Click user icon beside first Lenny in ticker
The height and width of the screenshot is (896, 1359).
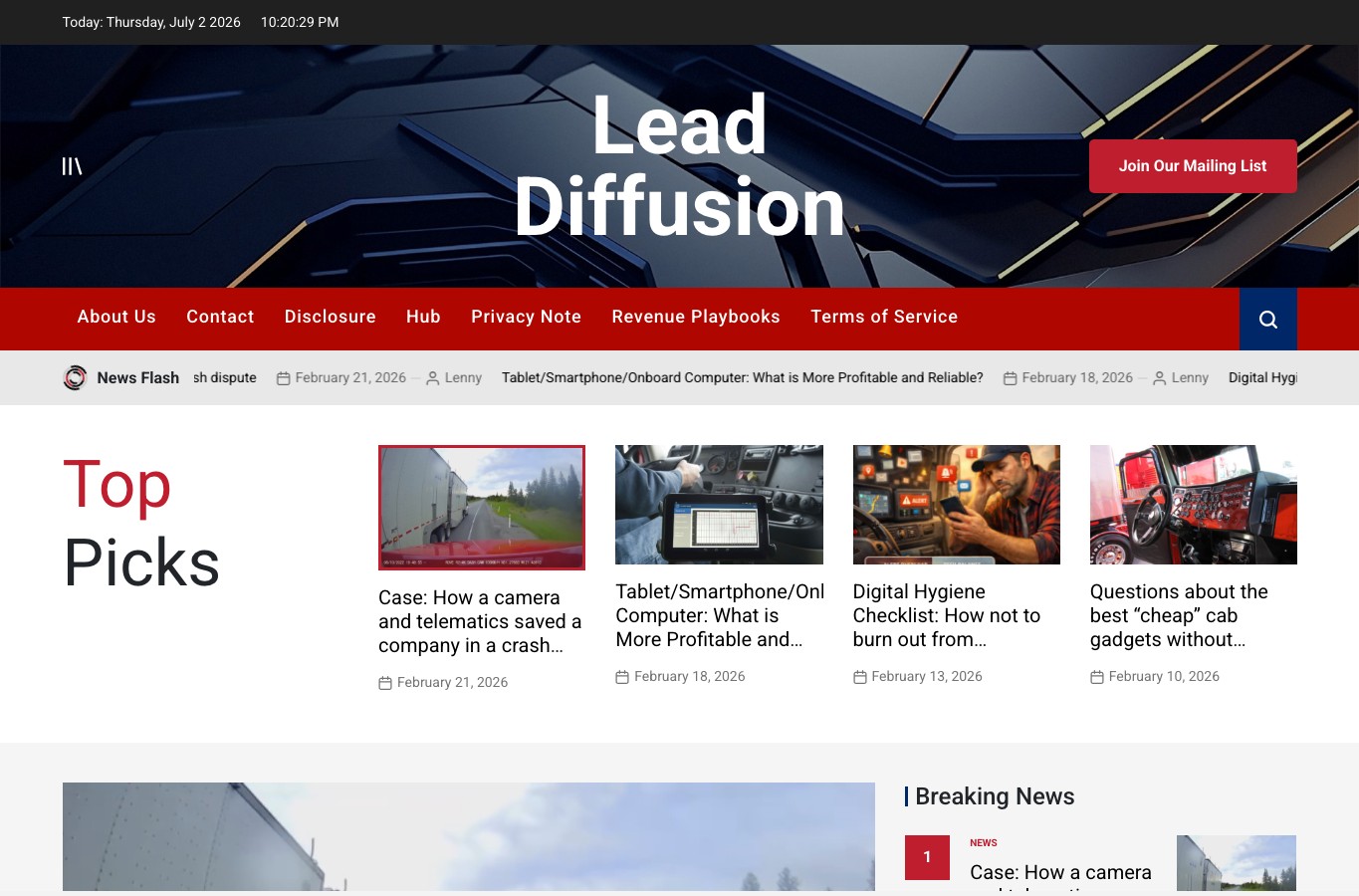(x=432, y=378)
